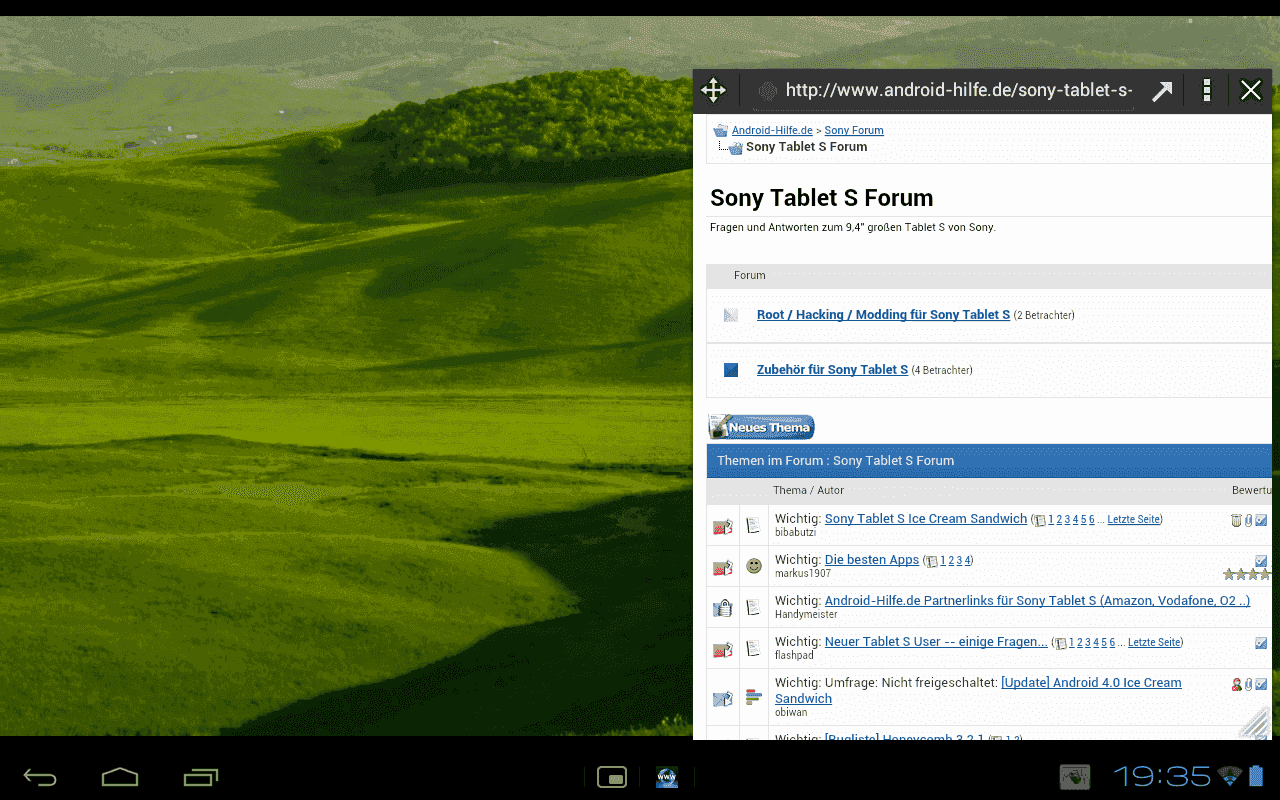Viewport: 1280px width, 800px height.
Task: Click the folder icon beside Android-Hilfe.de
Action: tap(720, 131)
